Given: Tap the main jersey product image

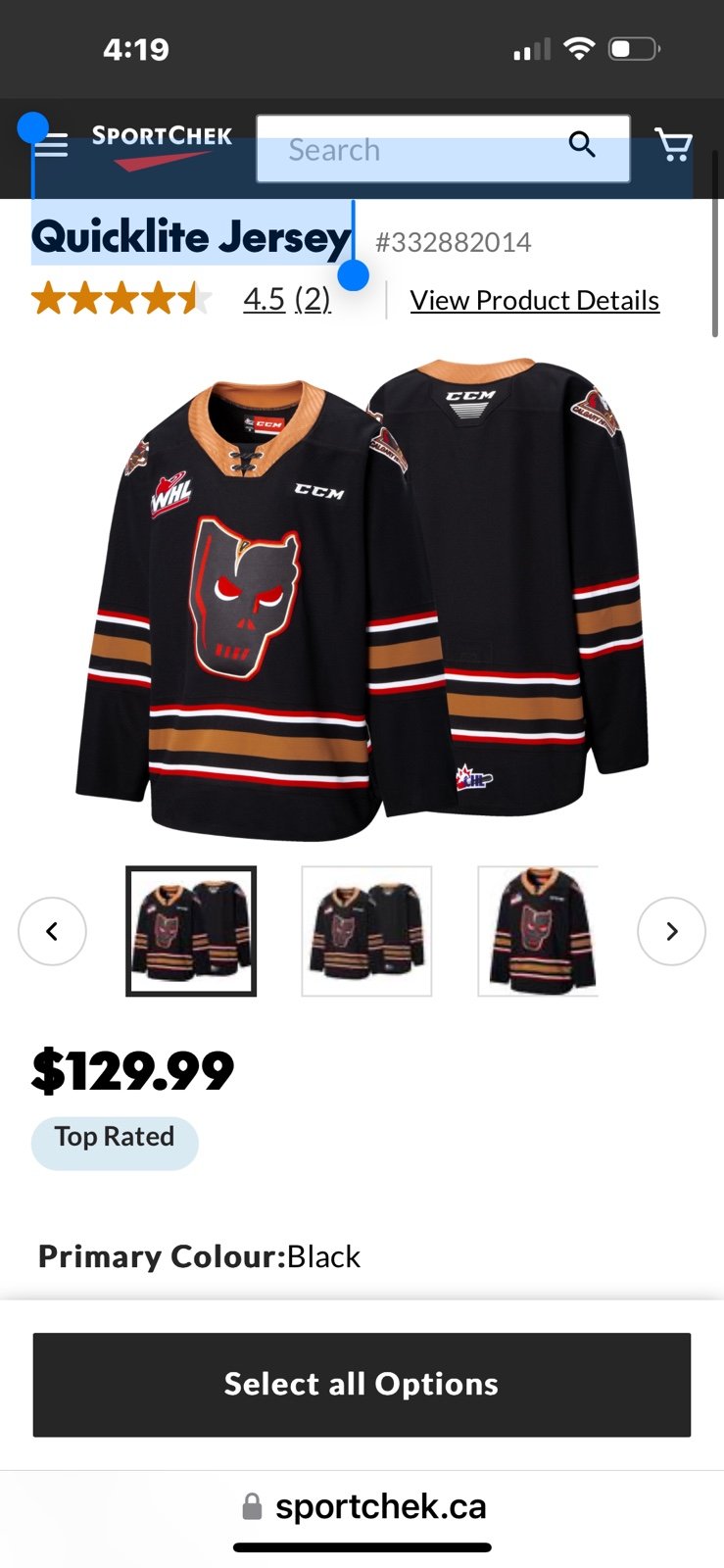Looking at the screenshot, I should point(362,598).
